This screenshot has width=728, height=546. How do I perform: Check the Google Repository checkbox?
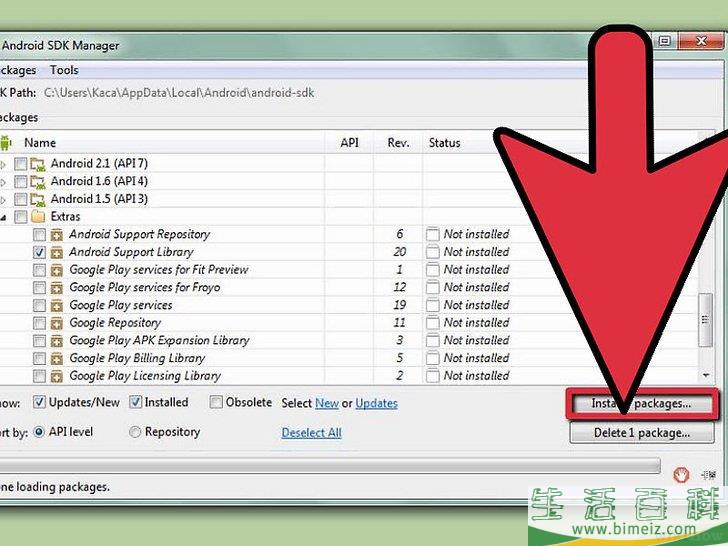pos(39,323)
